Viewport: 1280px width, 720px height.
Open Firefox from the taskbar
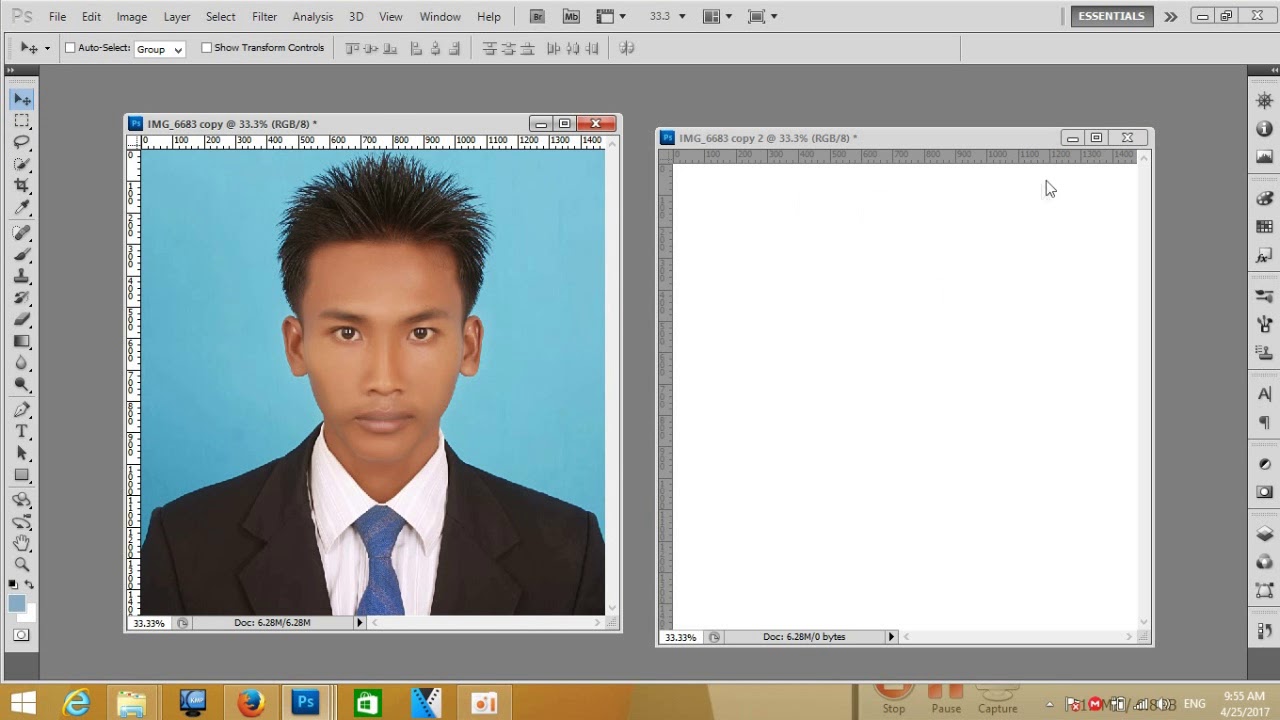250,703
